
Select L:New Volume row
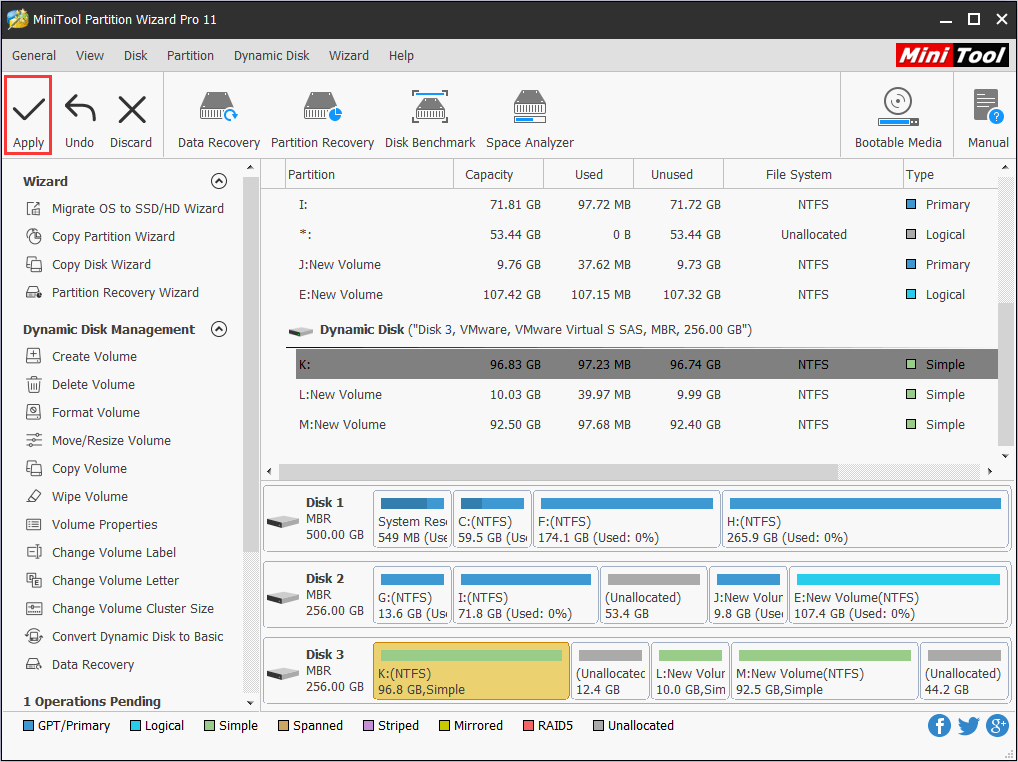[x=647, y=395]
